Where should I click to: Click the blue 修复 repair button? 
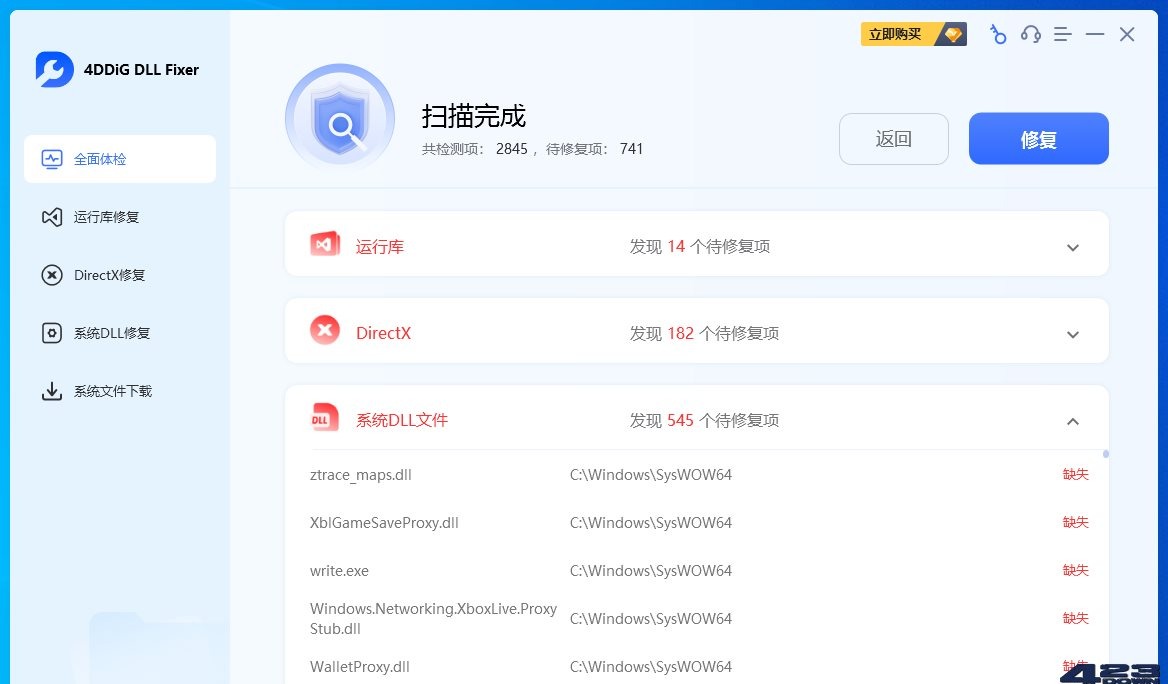pyautogui.click(x=1038, y=139)
